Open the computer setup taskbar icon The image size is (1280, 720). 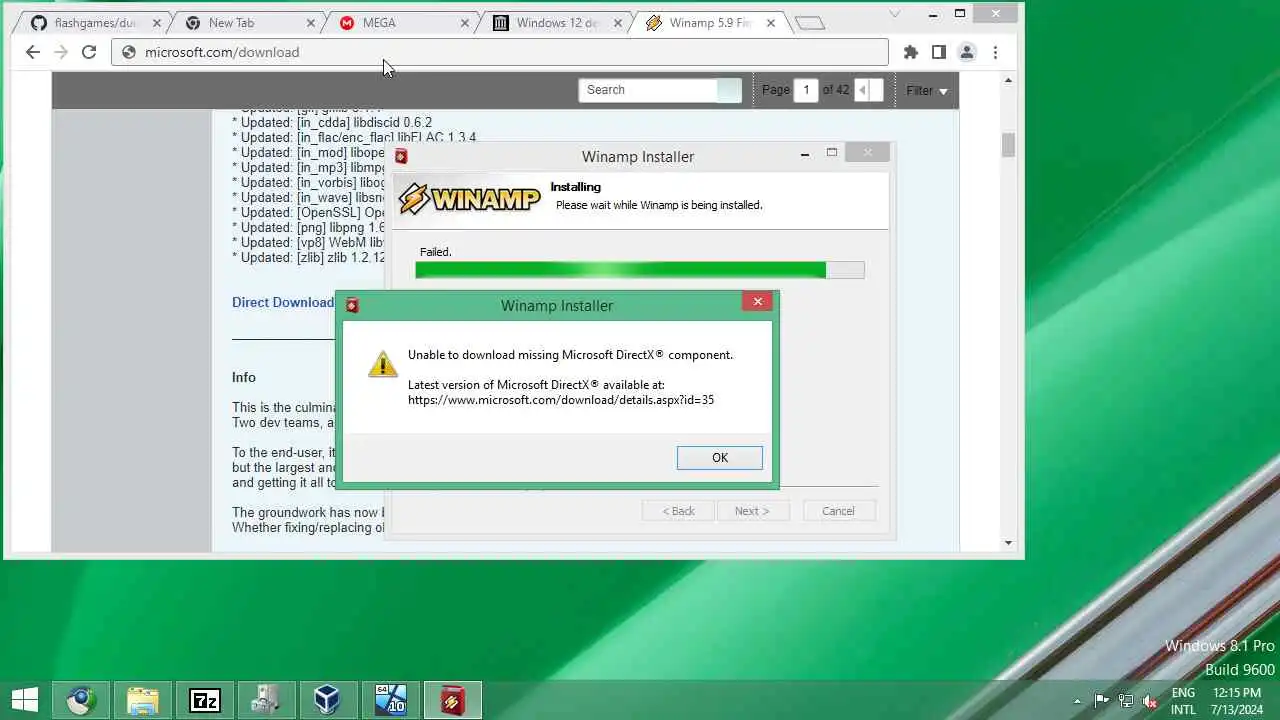coord(266,700)
